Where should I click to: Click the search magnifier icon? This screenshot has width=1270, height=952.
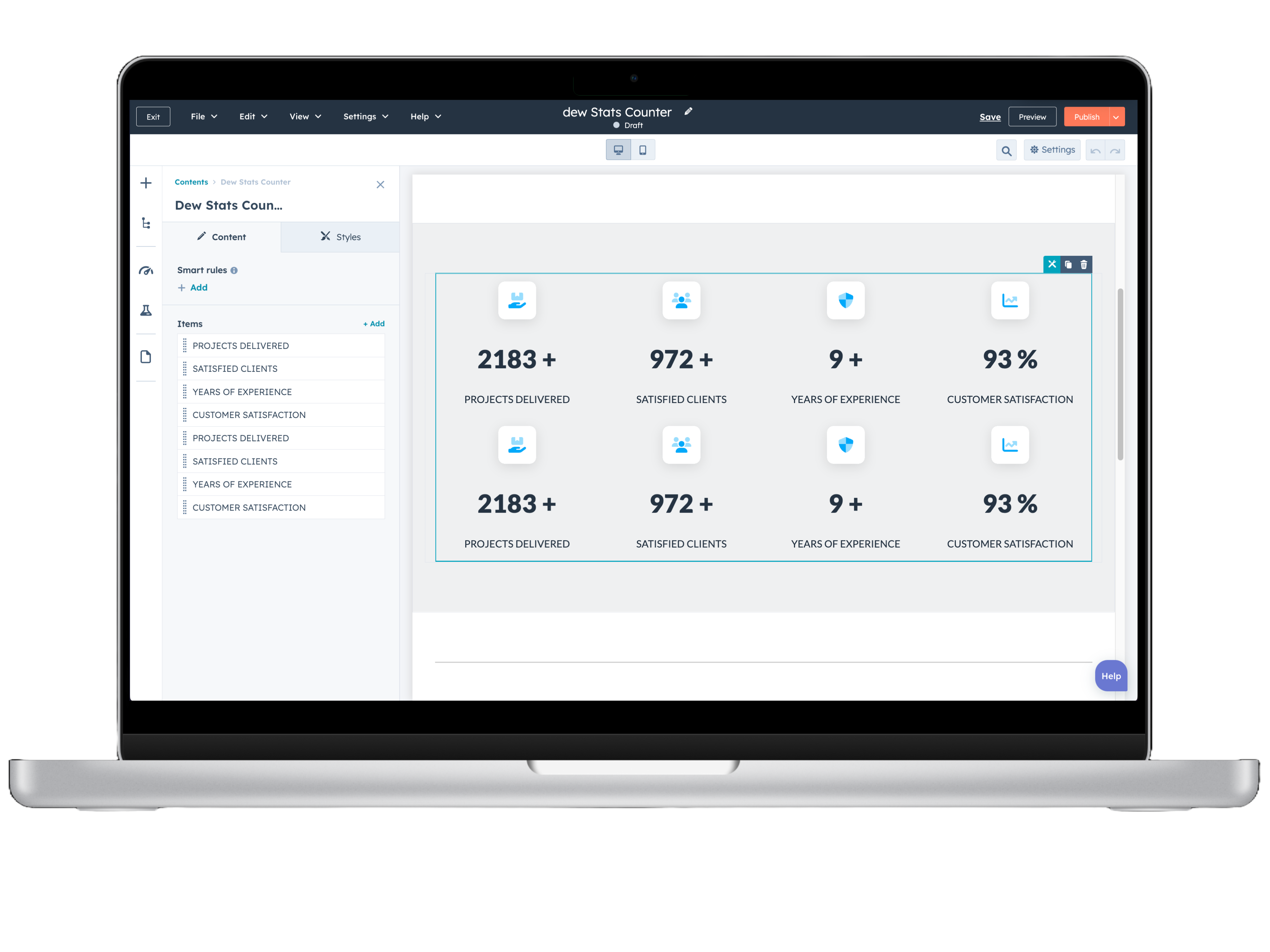click(x=1006, y=150)
